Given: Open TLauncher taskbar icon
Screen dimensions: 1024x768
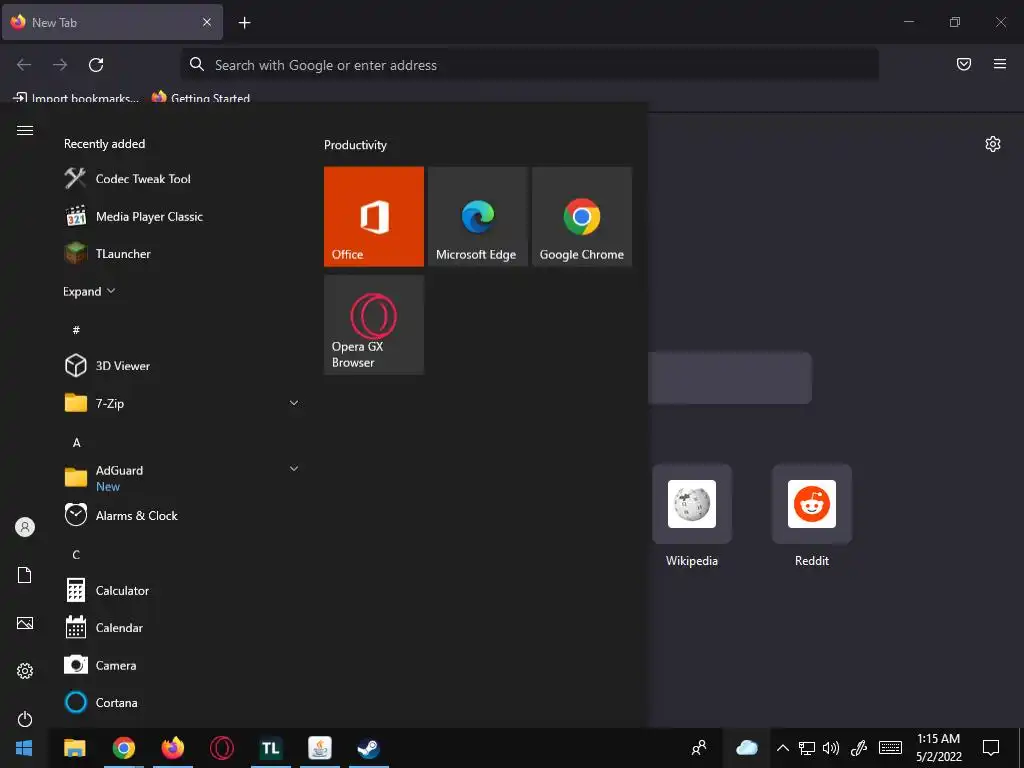Looking at the screenshot, I should click(x=270, y=748).
